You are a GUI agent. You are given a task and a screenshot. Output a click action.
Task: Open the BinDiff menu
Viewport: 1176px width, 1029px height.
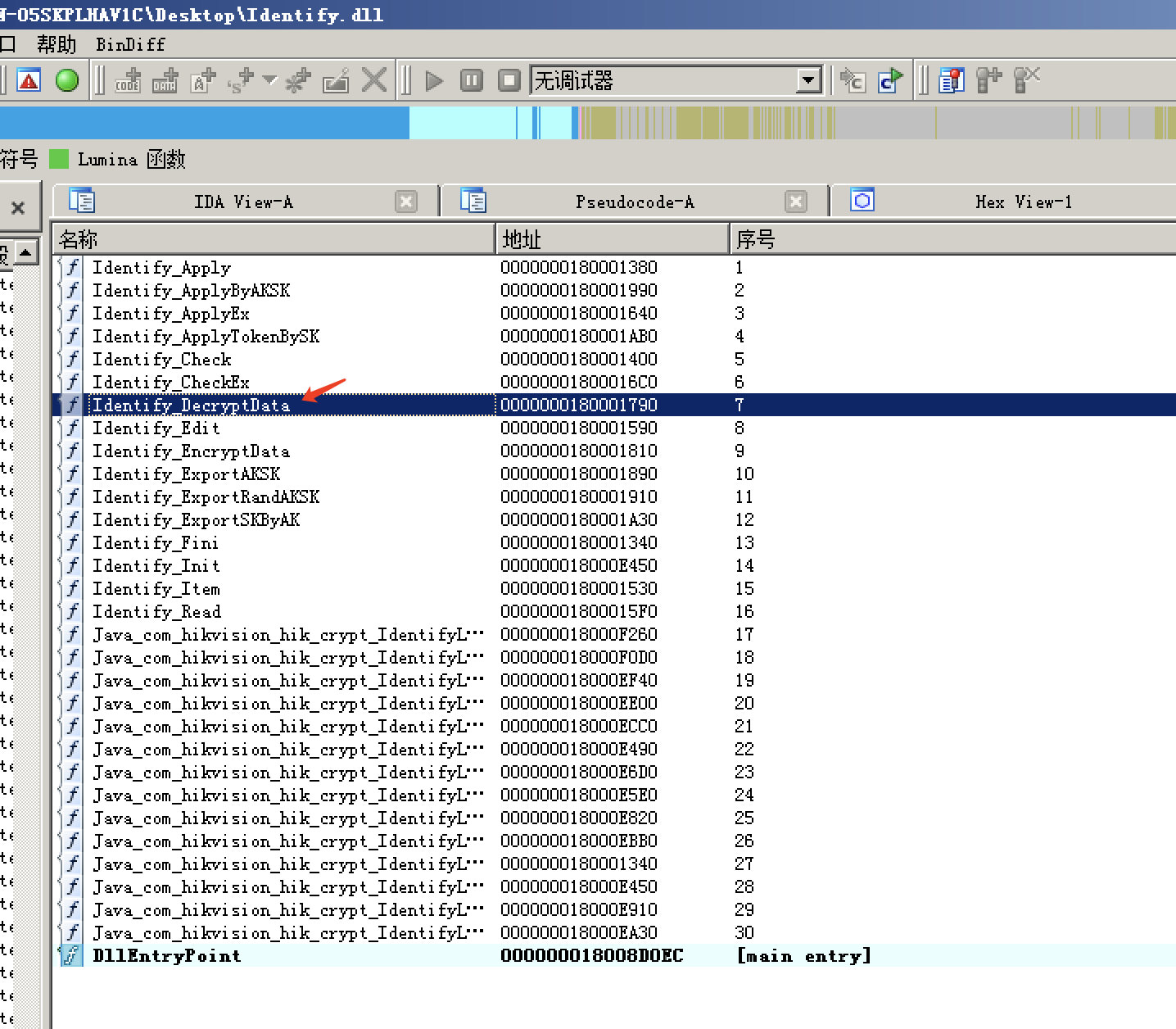click(130, 44)
